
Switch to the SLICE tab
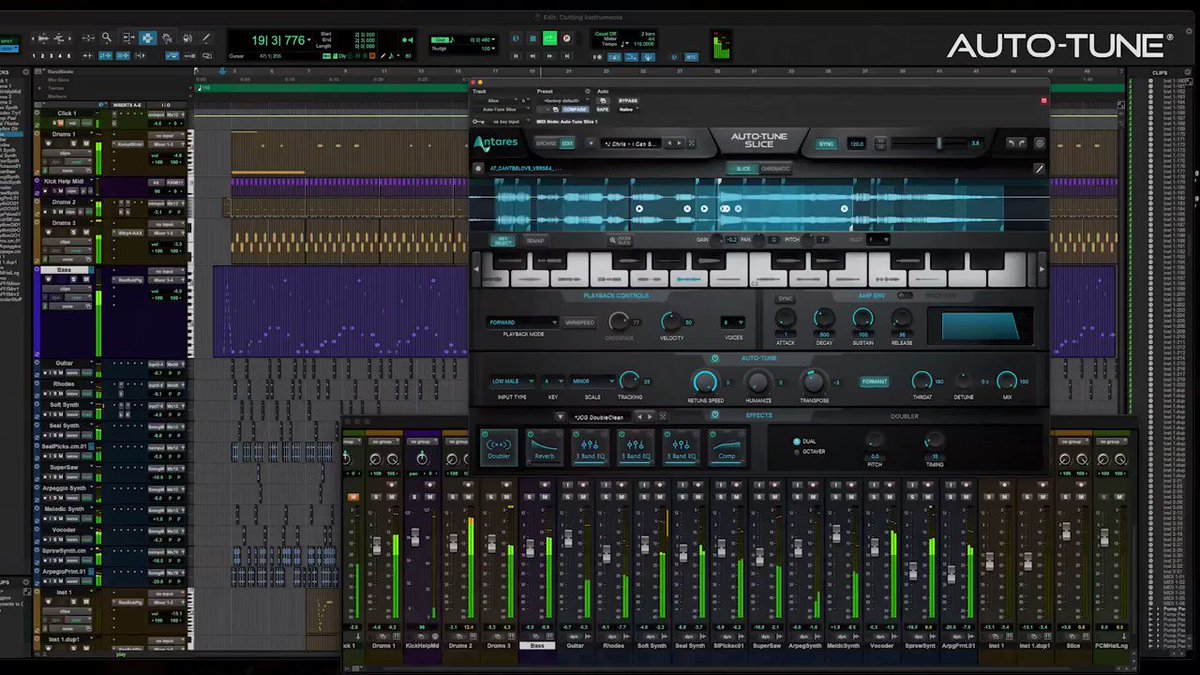(743, 168)
